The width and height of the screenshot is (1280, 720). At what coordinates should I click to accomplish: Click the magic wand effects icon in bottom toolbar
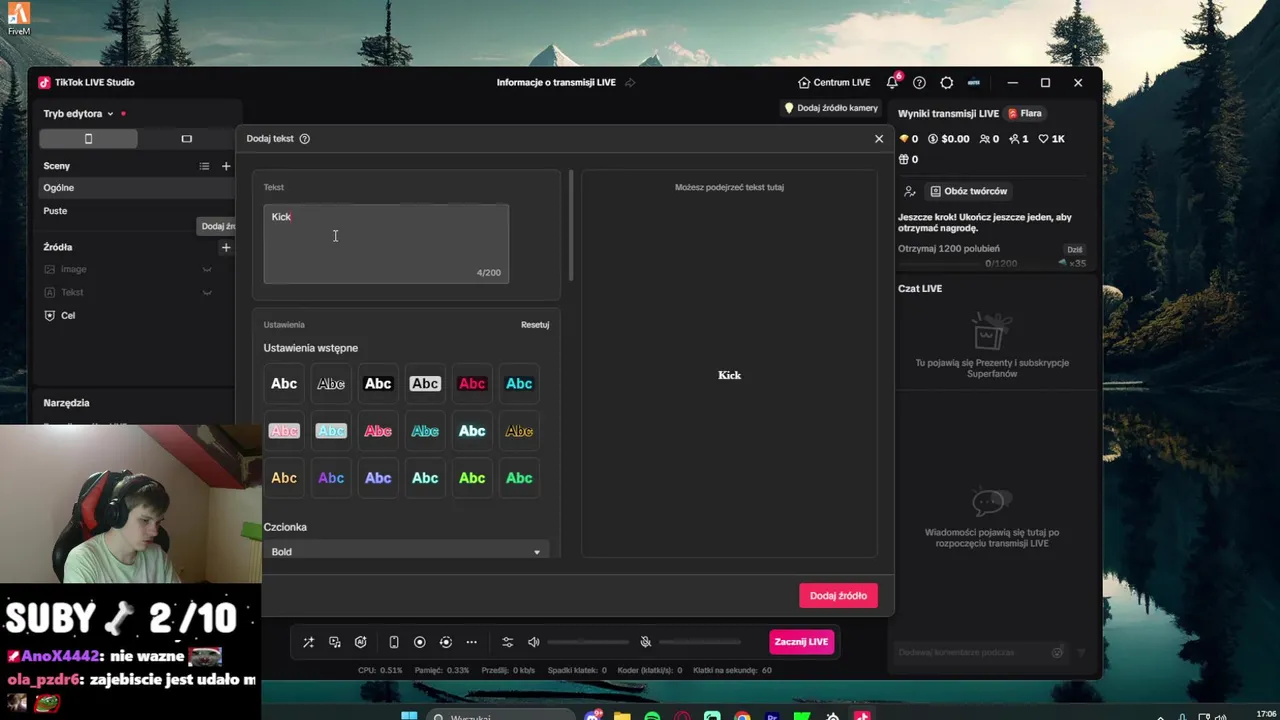pyautogui.click(x=308, y=642)
